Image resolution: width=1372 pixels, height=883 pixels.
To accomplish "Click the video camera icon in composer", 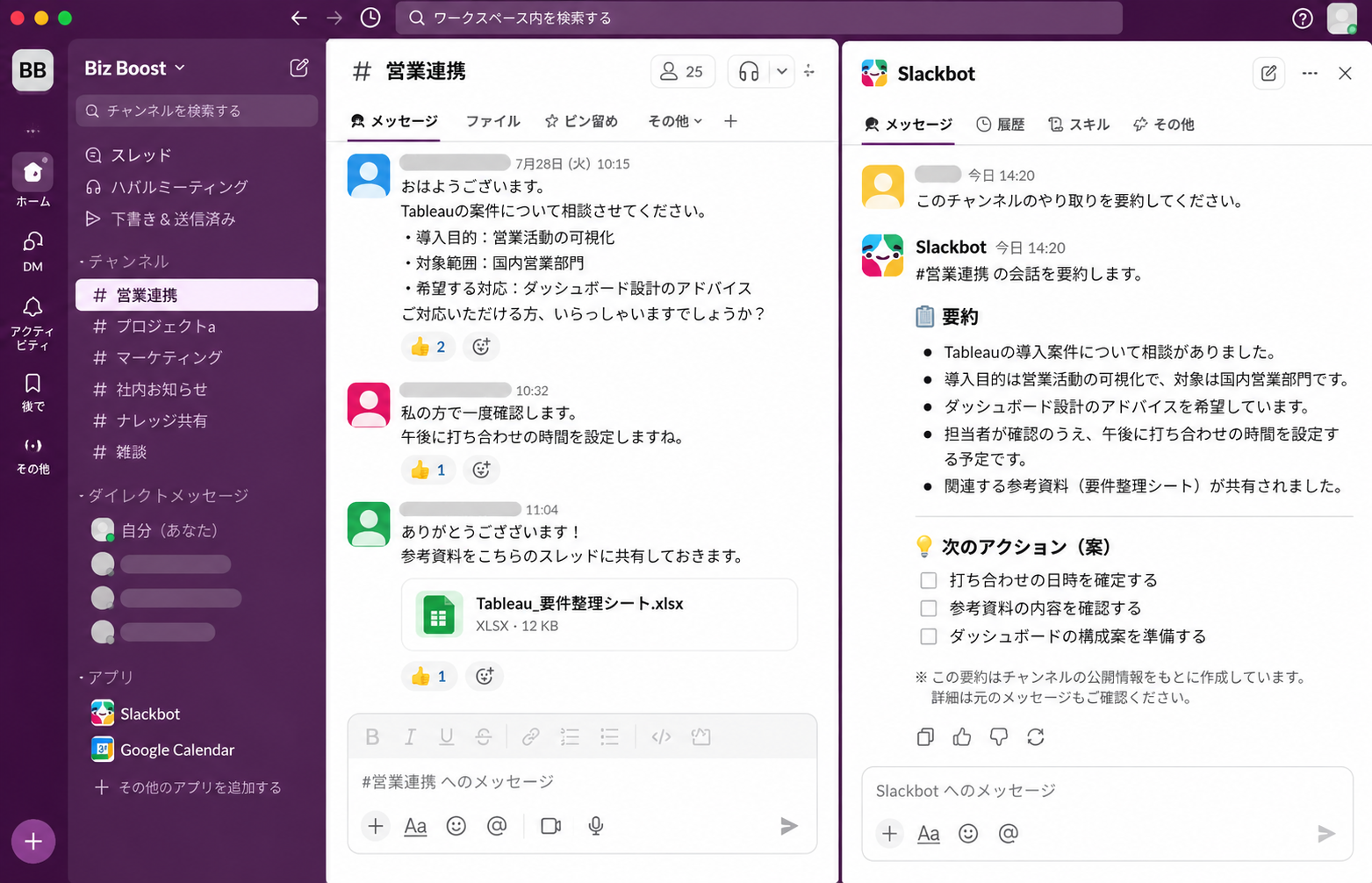I will click(550, 826).
